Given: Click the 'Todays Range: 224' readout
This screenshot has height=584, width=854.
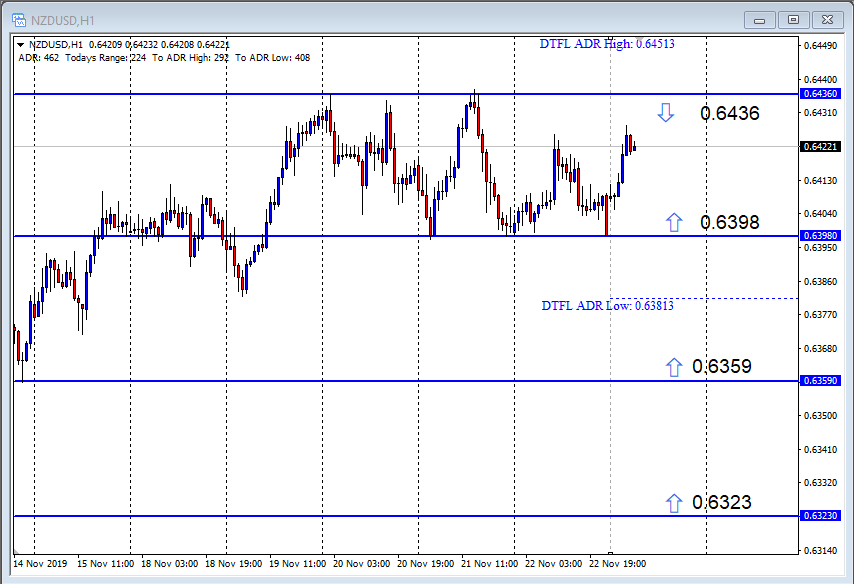Looking at the screenshot, I should point(106,58).
